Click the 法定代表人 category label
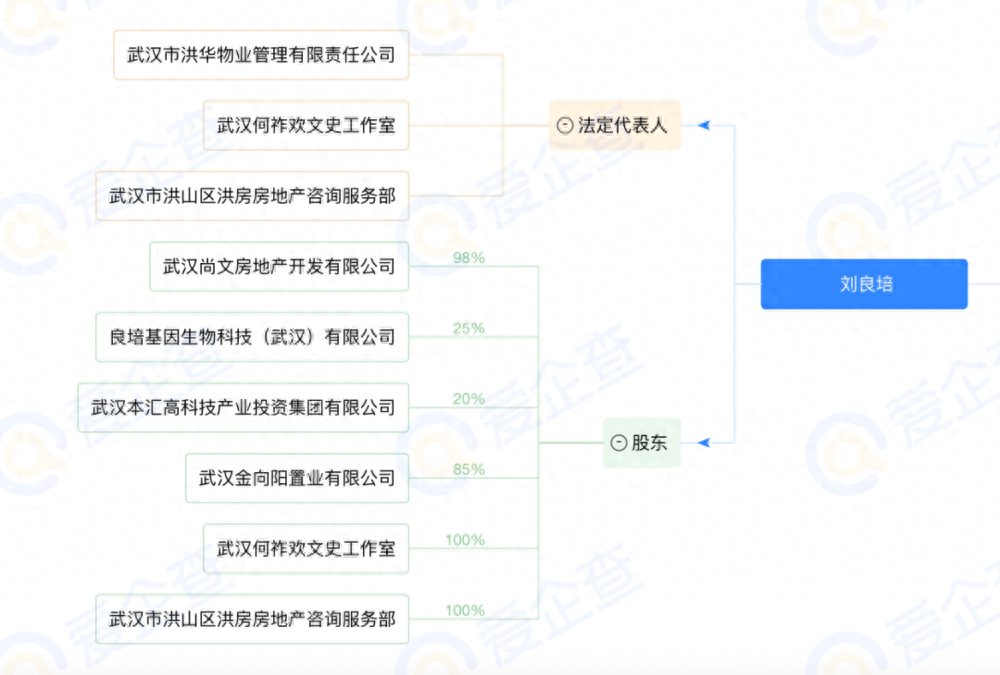 point(622,125)
